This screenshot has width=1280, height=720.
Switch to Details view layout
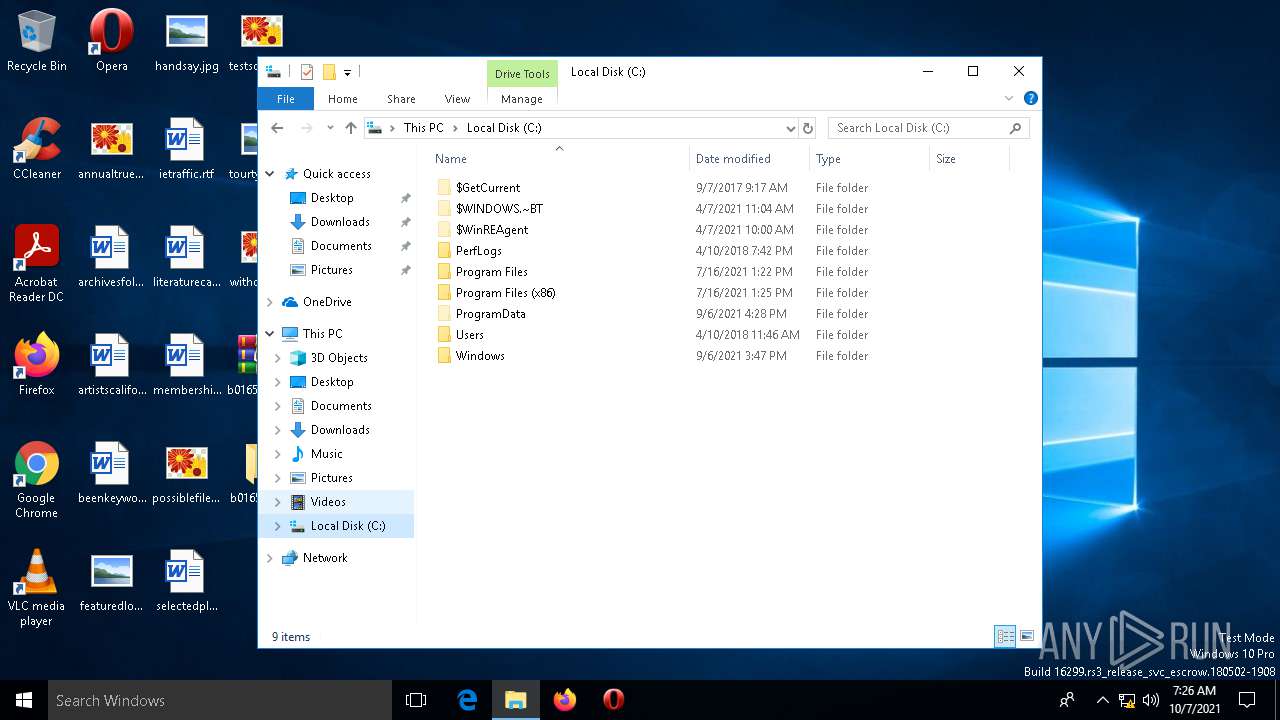1005,636
